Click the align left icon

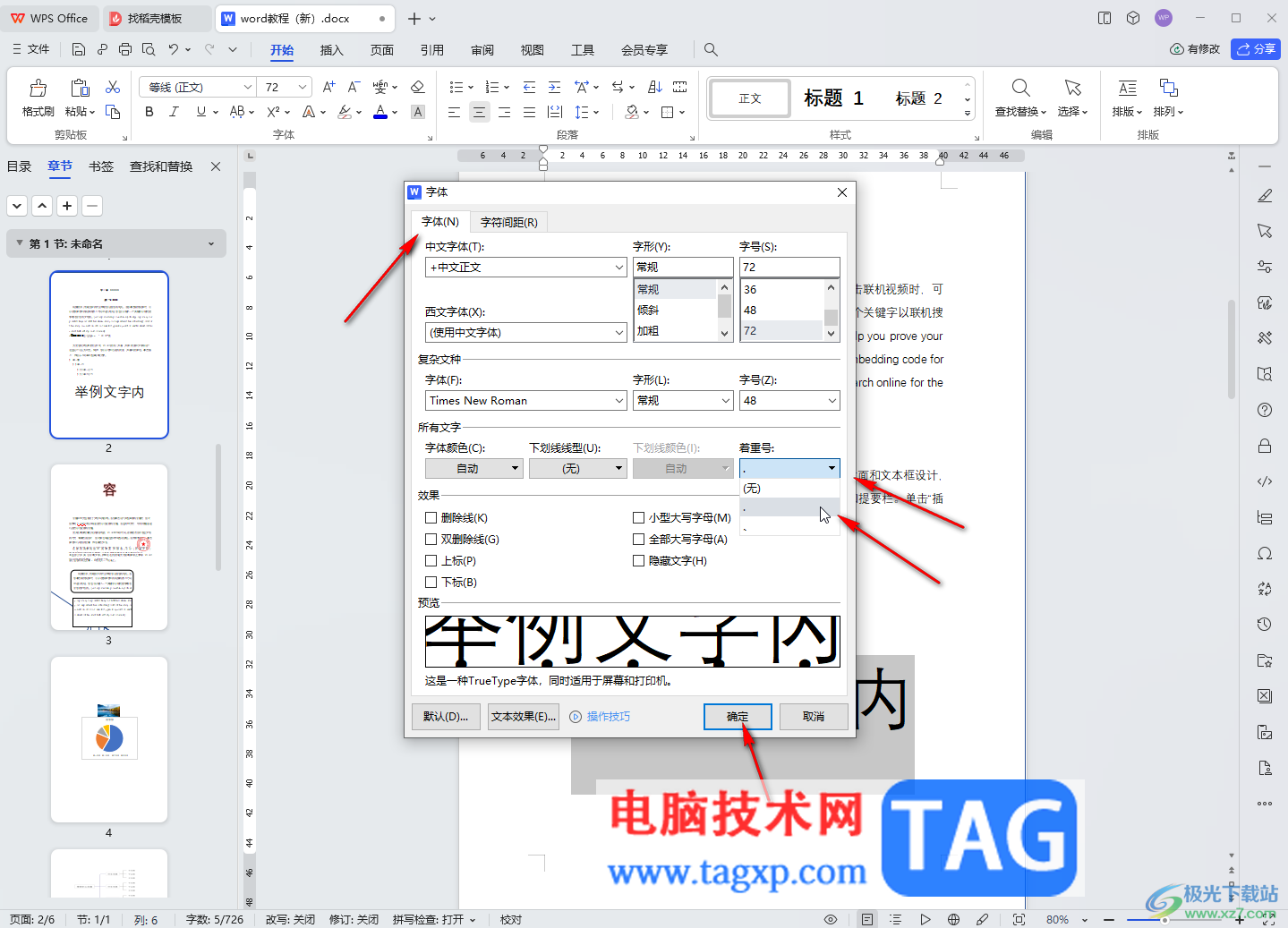(x=455, y=112)
